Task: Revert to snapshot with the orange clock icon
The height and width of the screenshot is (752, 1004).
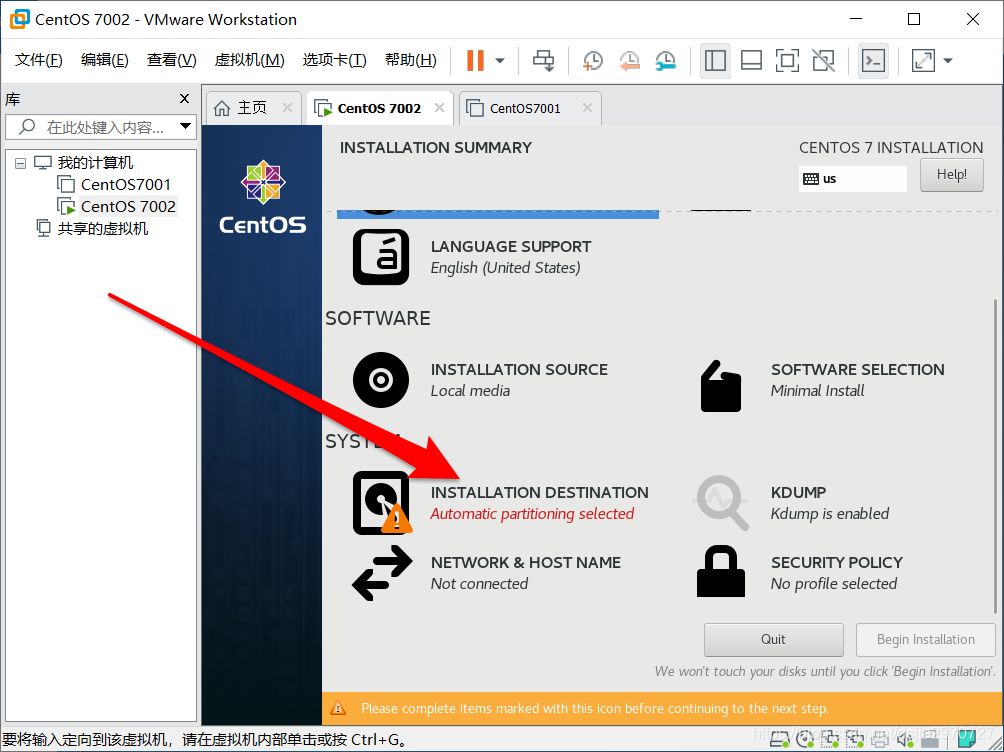Action: coord(629,61)
